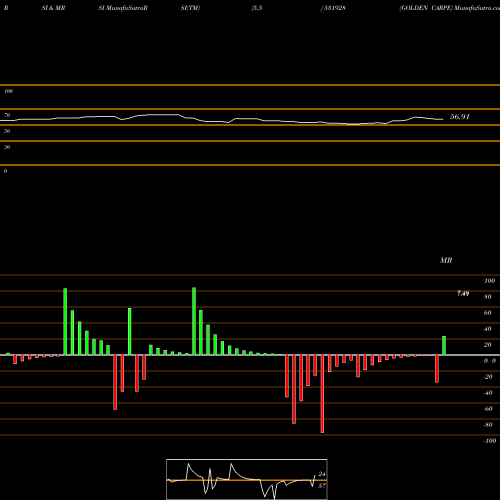Click the 'SI & MR' header text

pyautogui.click(x=53, y=8)
